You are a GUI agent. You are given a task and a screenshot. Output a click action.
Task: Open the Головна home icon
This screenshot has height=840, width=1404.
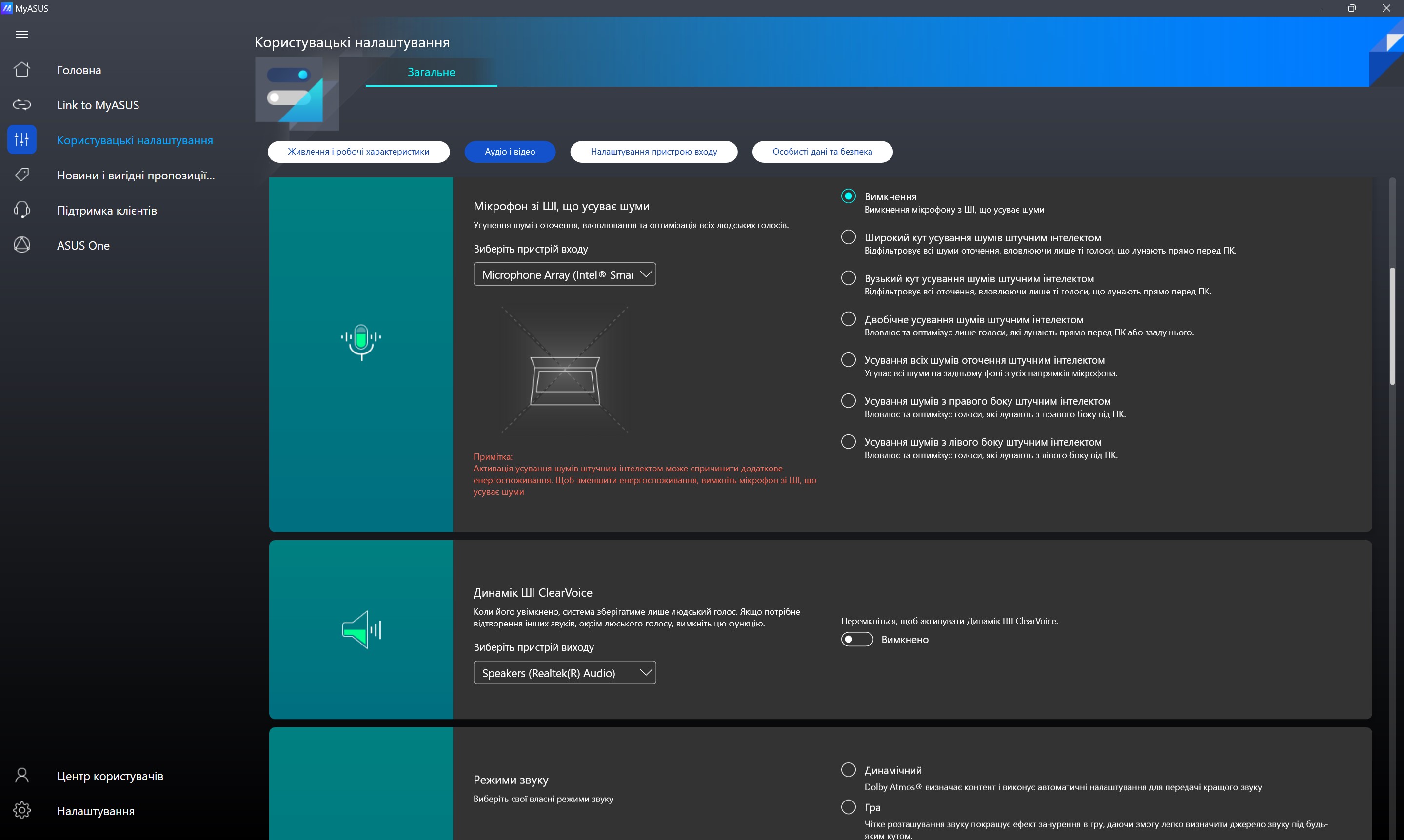pos(21,70)
